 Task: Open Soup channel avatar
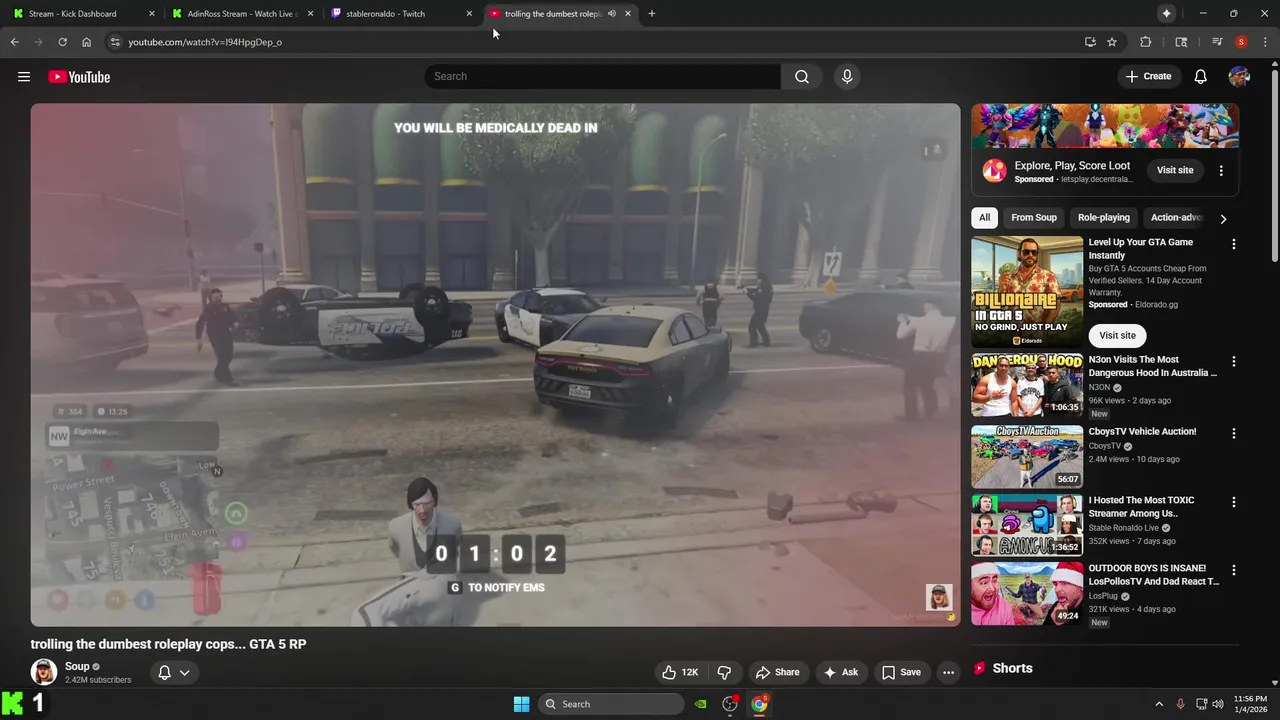tap(43, 672)
